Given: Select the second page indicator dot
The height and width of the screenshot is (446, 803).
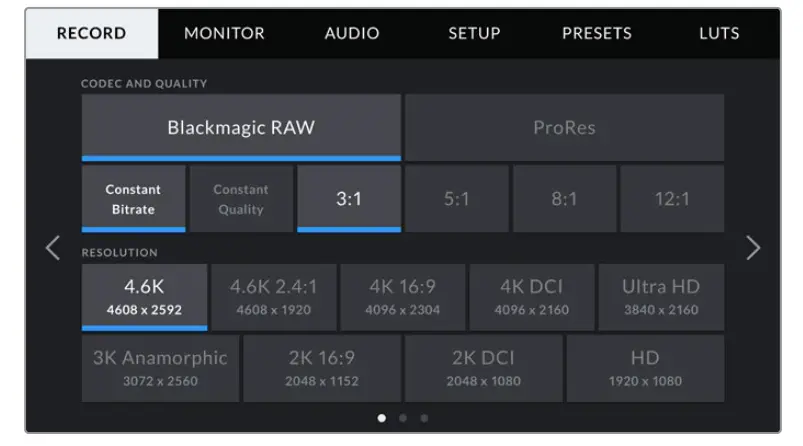Looking at the screenshot, I should coord(403,418).
